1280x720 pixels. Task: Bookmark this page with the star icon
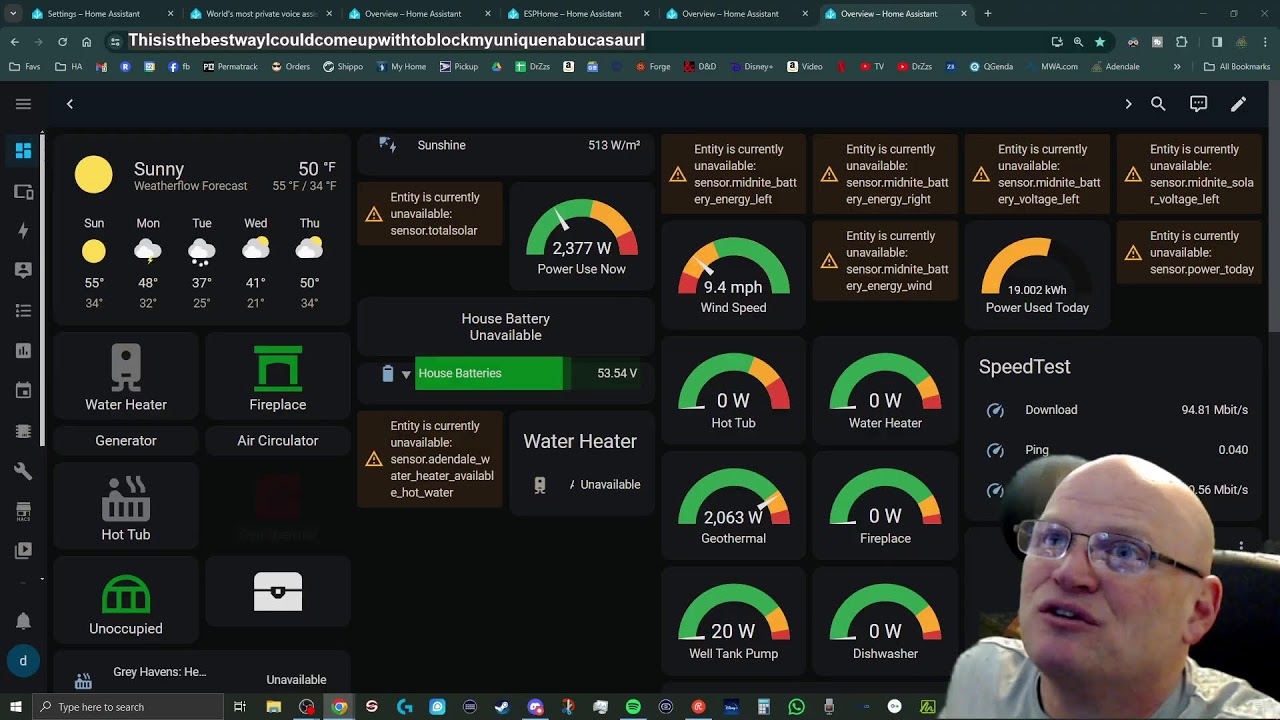[x=1100, y=42]
